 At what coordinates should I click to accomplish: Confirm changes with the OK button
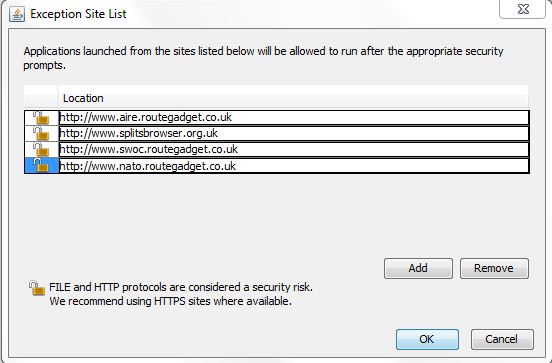tap(427, 339)
